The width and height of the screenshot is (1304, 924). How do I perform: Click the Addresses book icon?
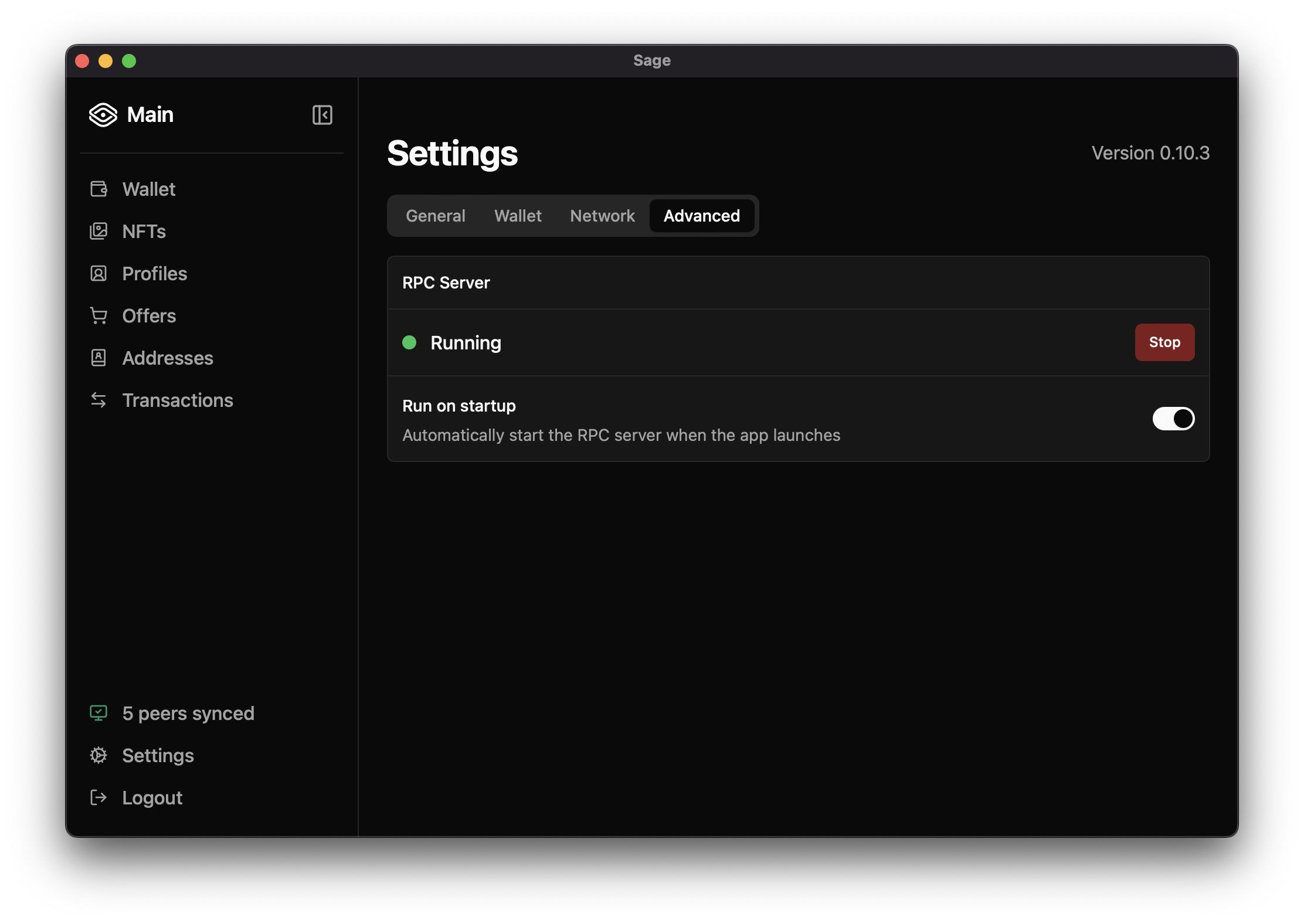100,358
